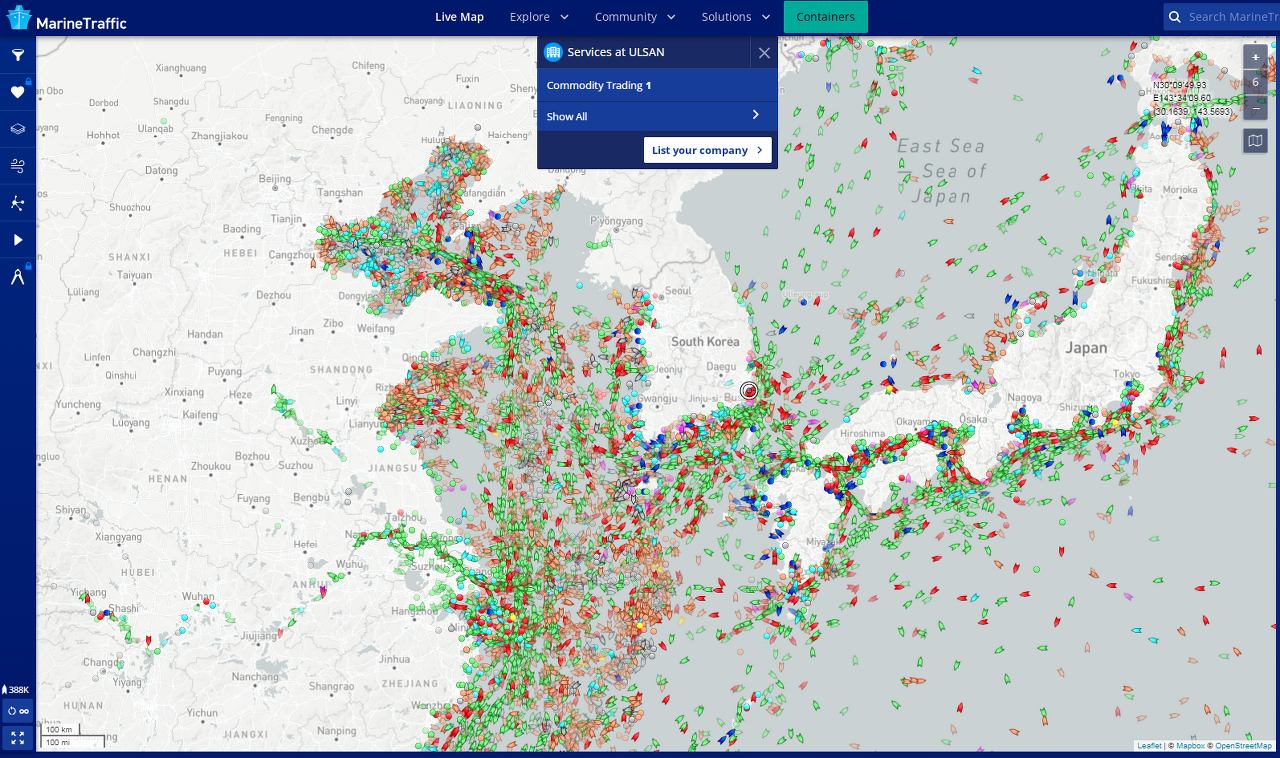Screen dimensions: 1280x758
Task: Click the 388K vessel count indicator
Action: pyautogui.click(x=16, y=690)
